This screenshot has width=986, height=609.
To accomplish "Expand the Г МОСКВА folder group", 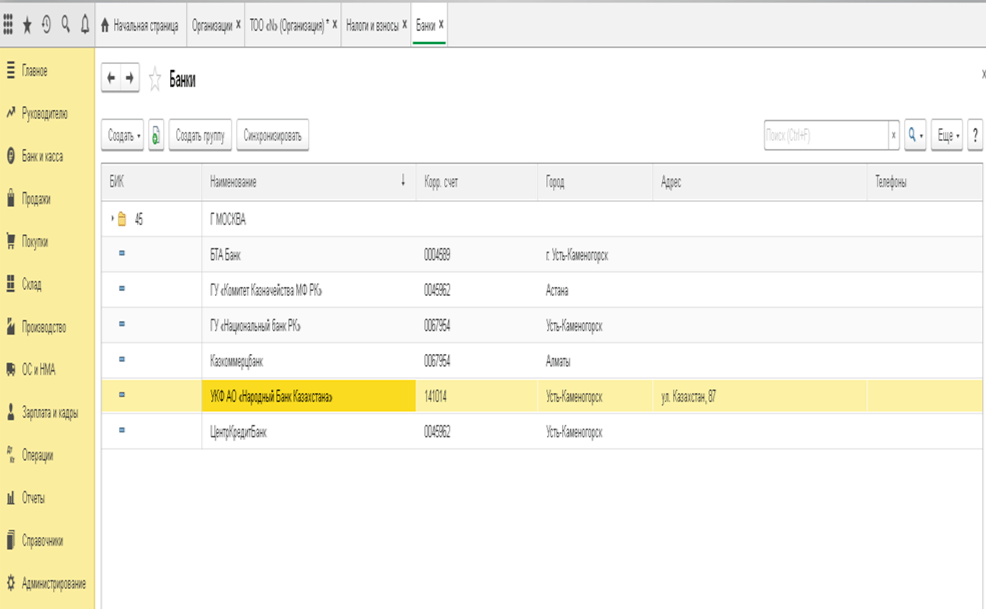I will 112,220.
